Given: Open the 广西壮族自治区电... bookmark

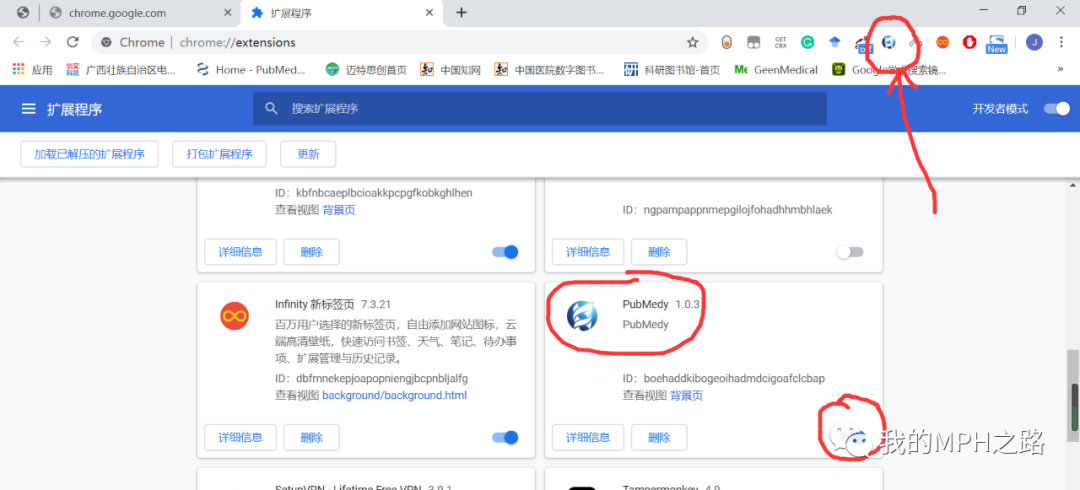Looking at the screenshot, I should (121, 70).
